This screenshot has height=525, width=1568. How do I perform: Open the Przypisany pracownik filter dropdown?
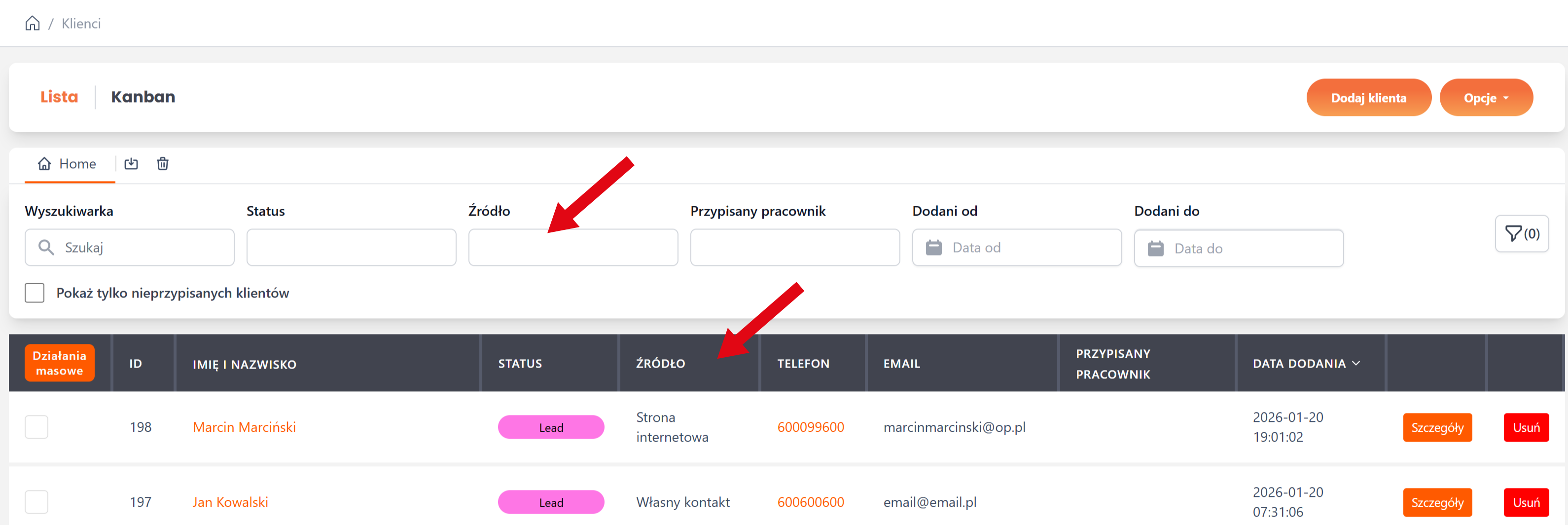(794, 247)
